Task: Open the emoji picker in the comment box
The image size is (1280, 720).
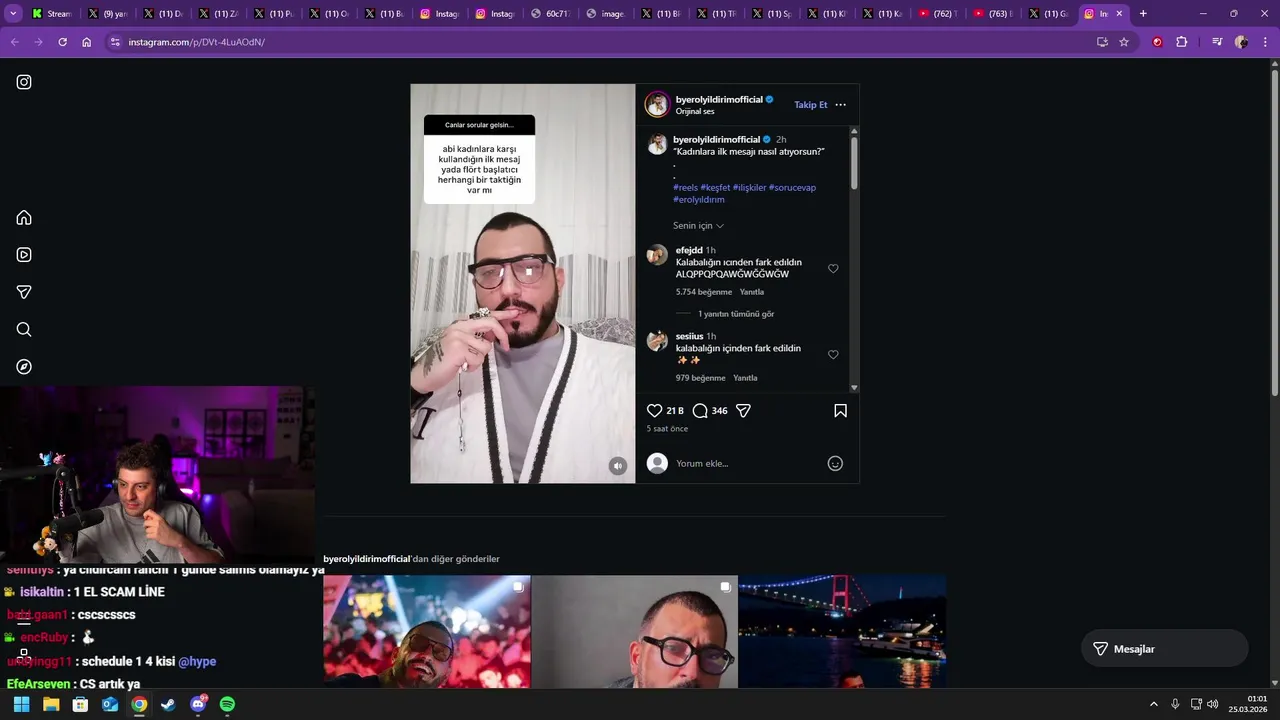Action: [835, 463]
